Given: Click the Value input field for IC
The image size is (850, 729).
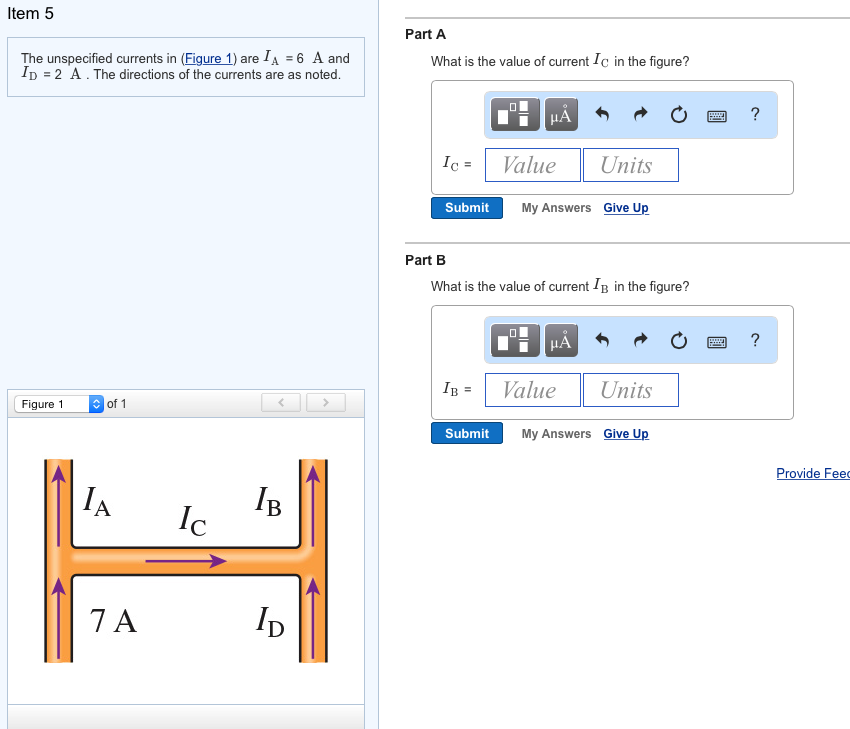Looking at the screenshot, I should (532, 164).
